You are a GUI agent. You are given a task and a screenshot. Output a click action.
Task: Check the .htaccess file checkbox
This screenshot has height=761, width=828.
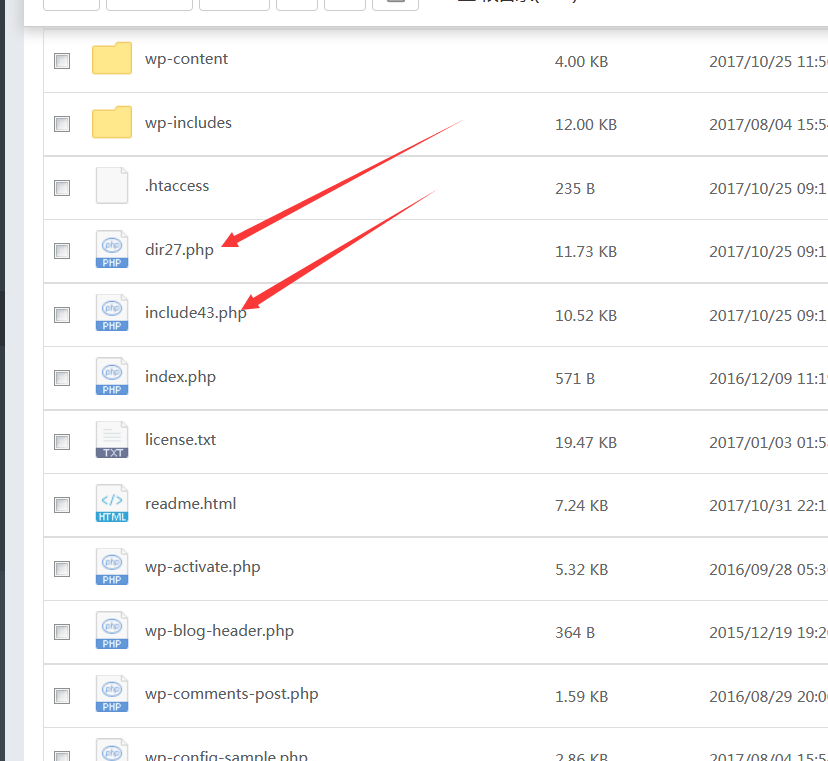point(62,187)
